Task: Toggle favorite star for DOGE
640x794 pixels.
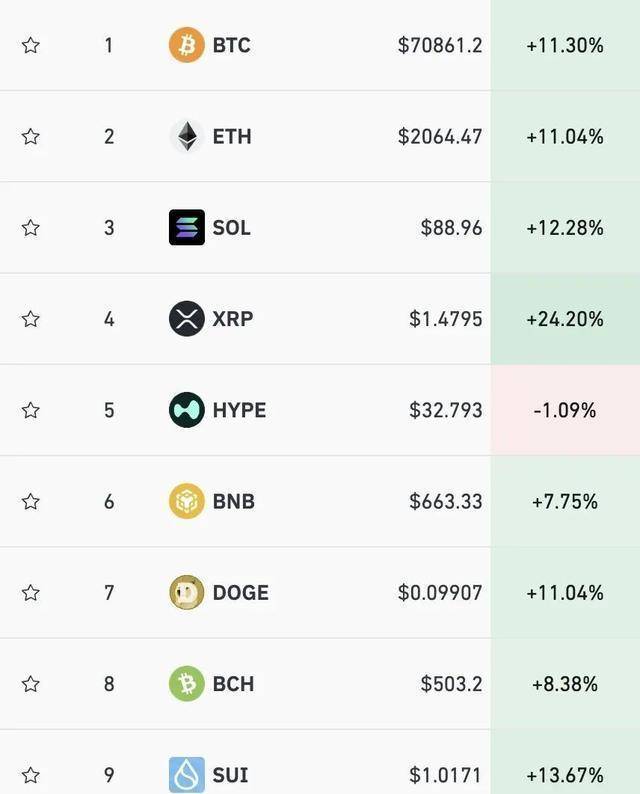Action: click(x=31, y=592)
